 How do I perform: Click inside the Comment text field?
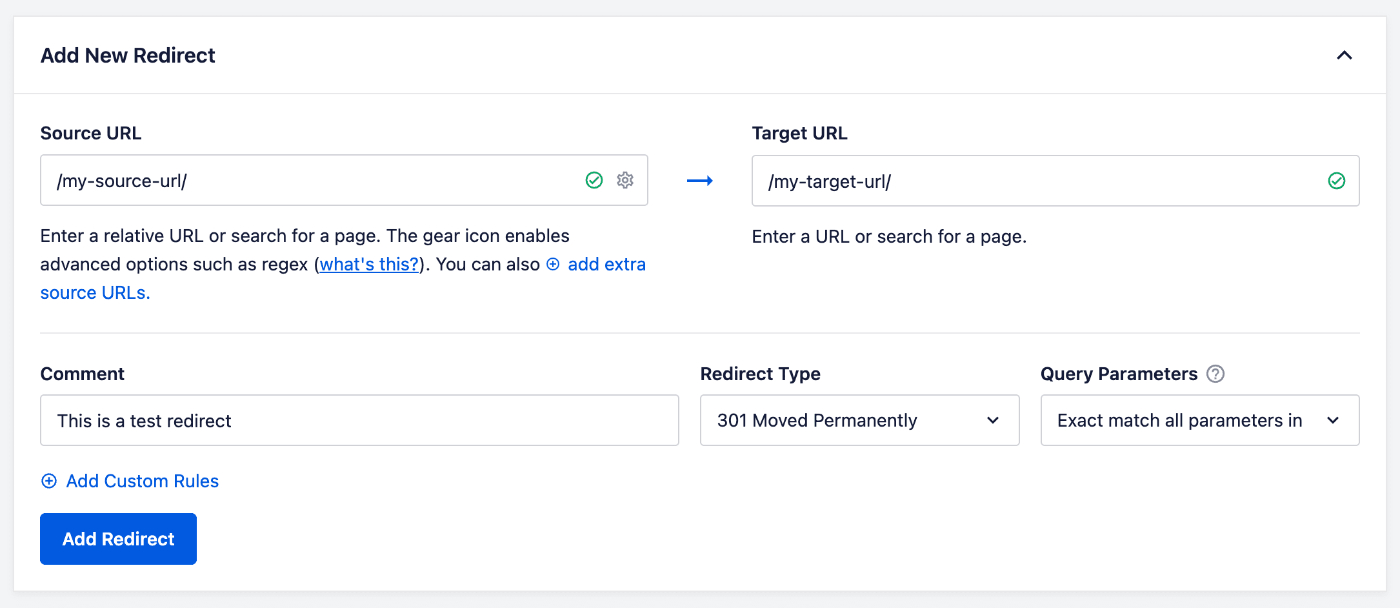pos(360,420)
